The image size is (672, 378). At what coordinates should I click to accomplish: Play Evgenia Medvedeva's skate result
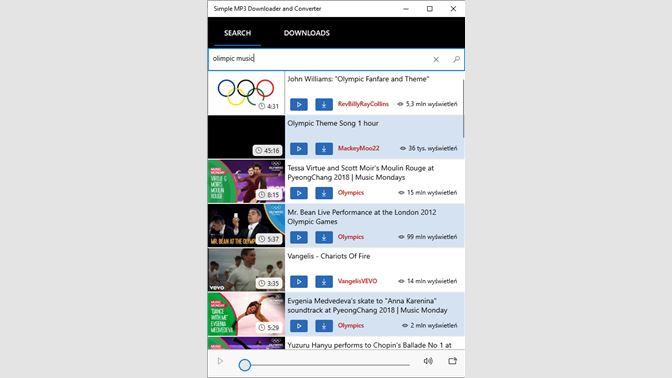point(299,326)
